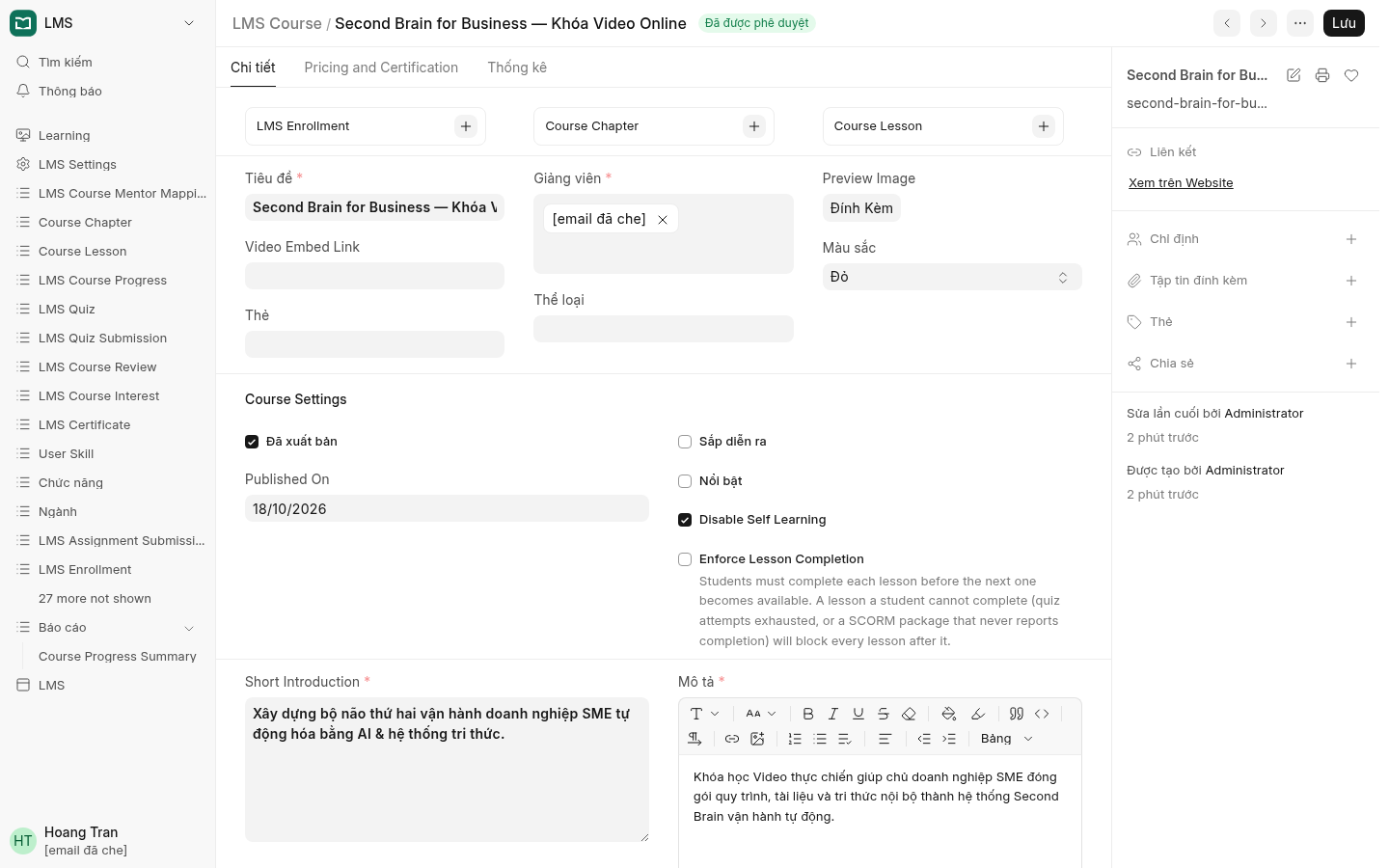1389x868 pixels.
Task: Enable Enforce Lesson Completion checkbox
Action: (x=685, y=559)
